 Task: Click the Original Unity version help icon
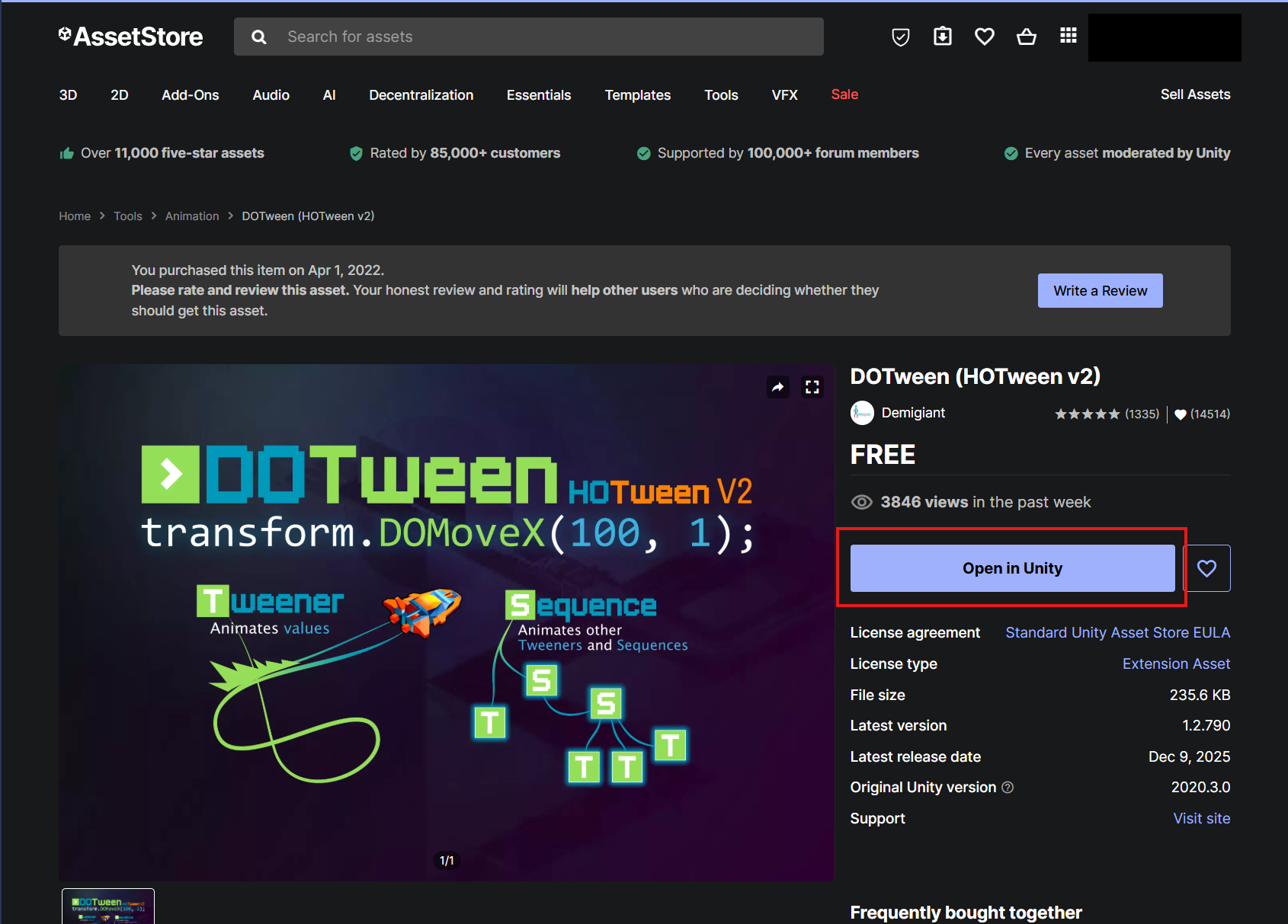point(1008,788)
